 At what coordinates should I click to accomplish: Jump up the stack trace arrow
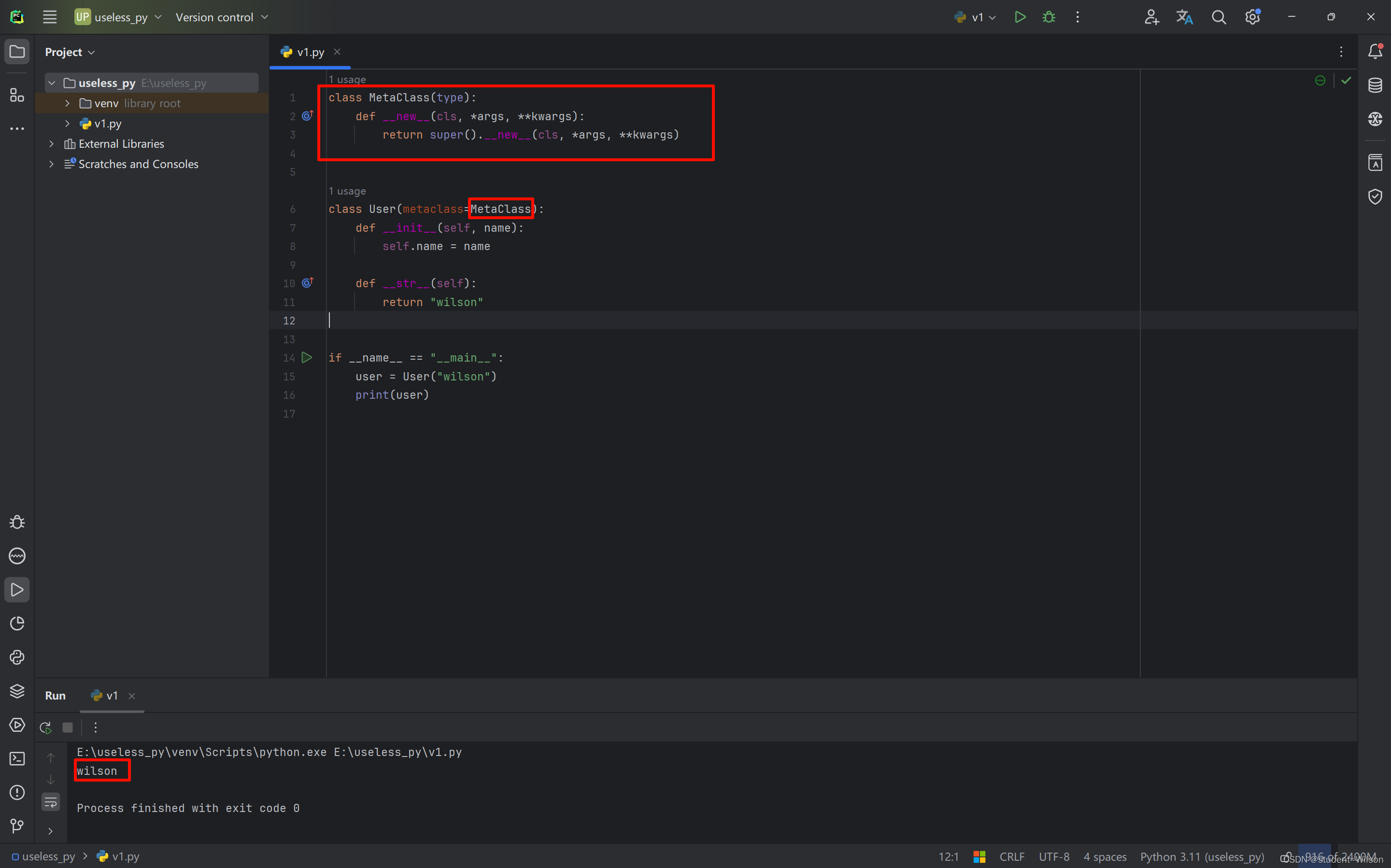(51, 758)
